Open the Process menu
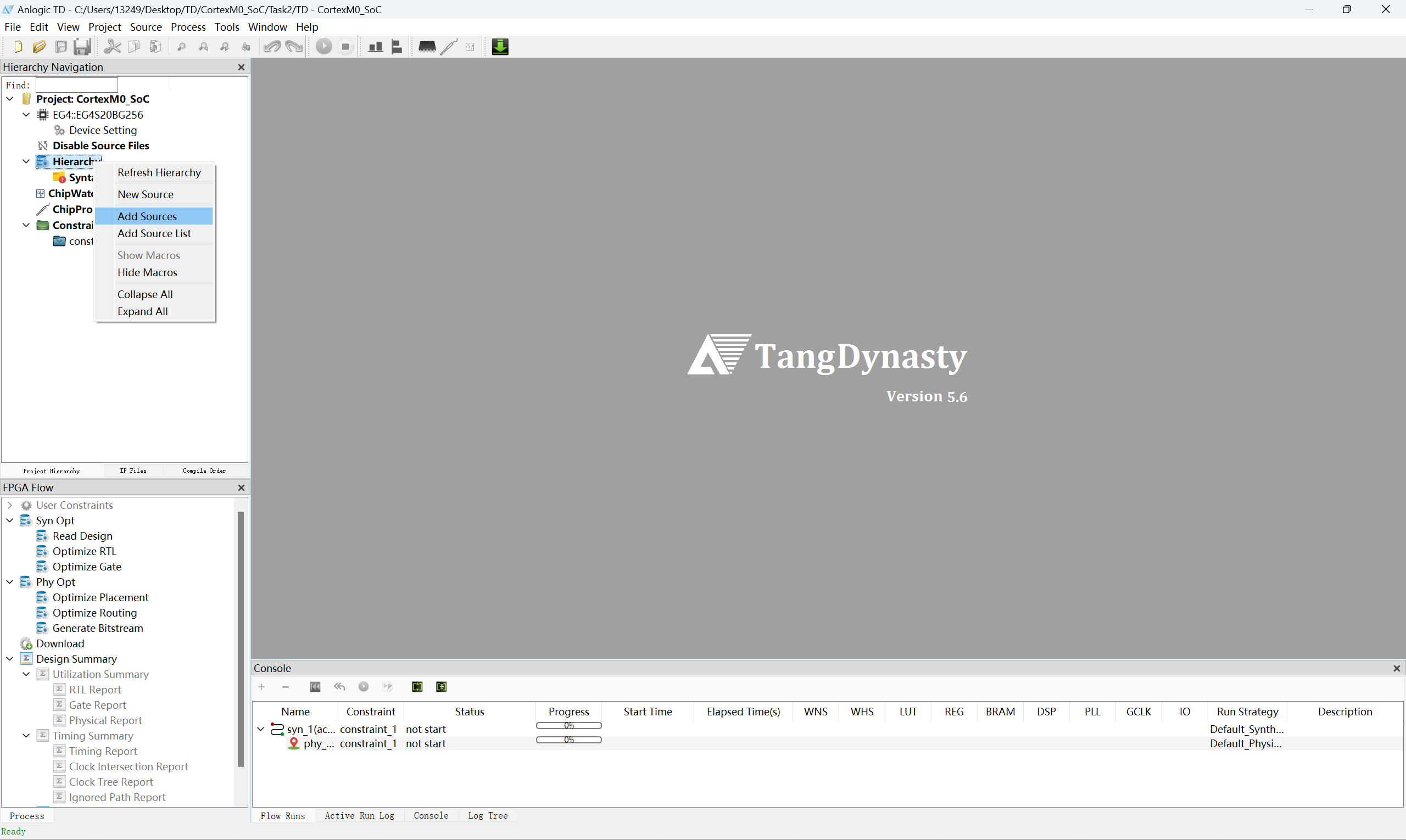This screenshot has height=840, width=1406. click(188, 26)
